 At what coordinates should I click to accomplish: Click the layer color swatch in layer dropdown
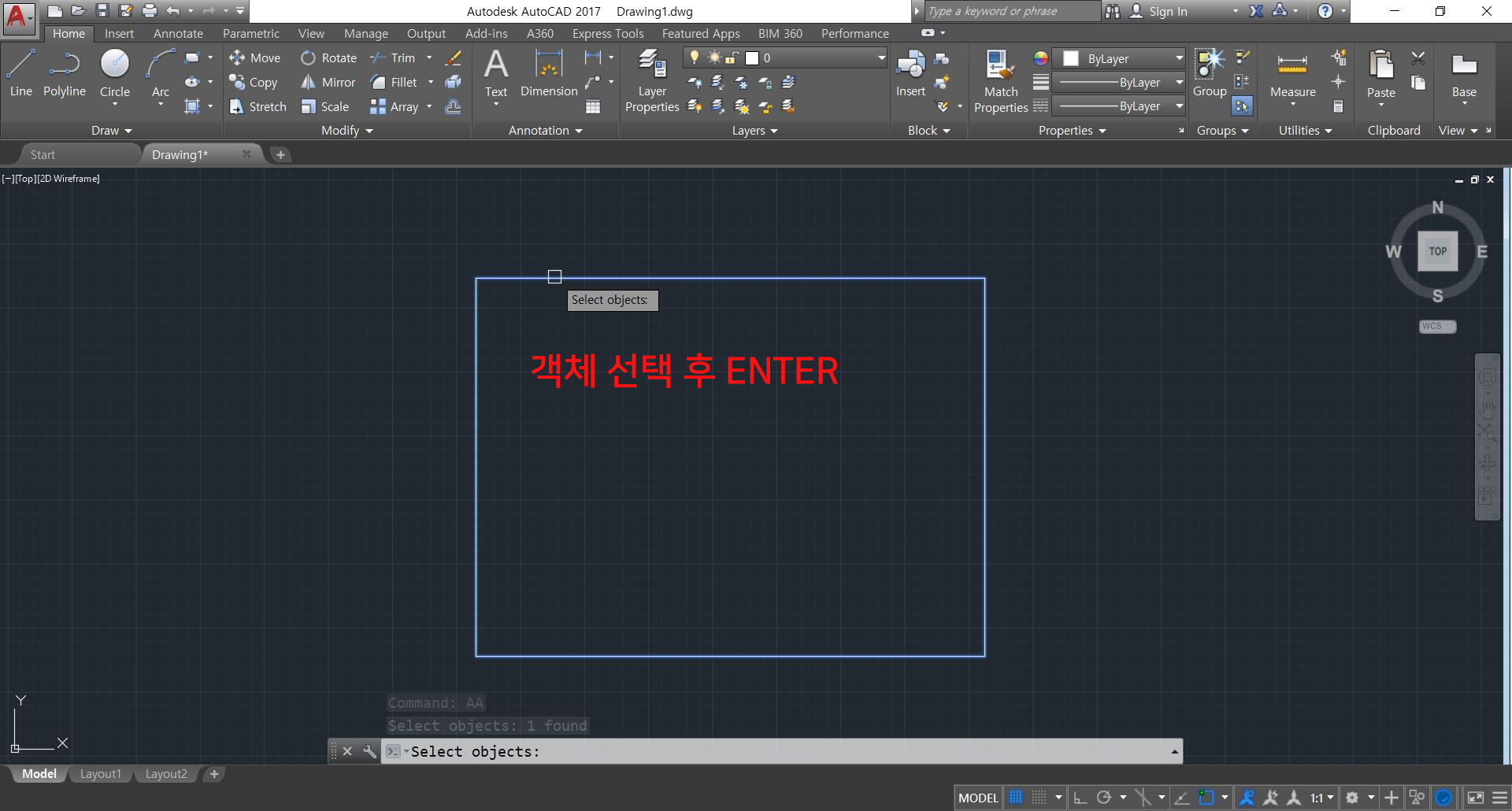coord(752,58)
